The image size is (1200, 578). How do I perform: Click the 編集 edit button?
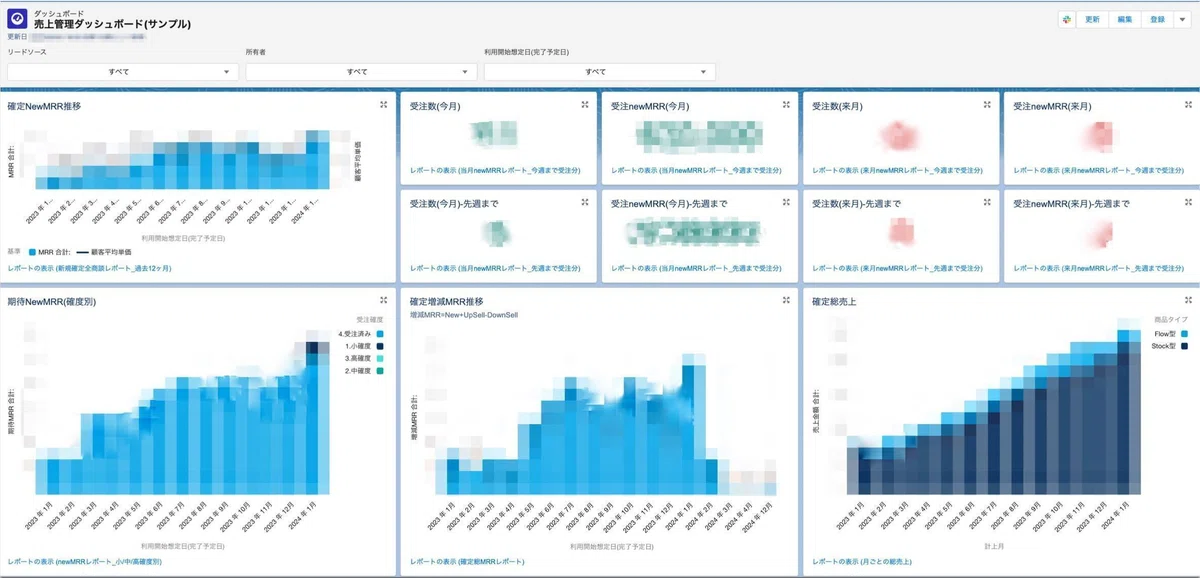click(1125, 19)
